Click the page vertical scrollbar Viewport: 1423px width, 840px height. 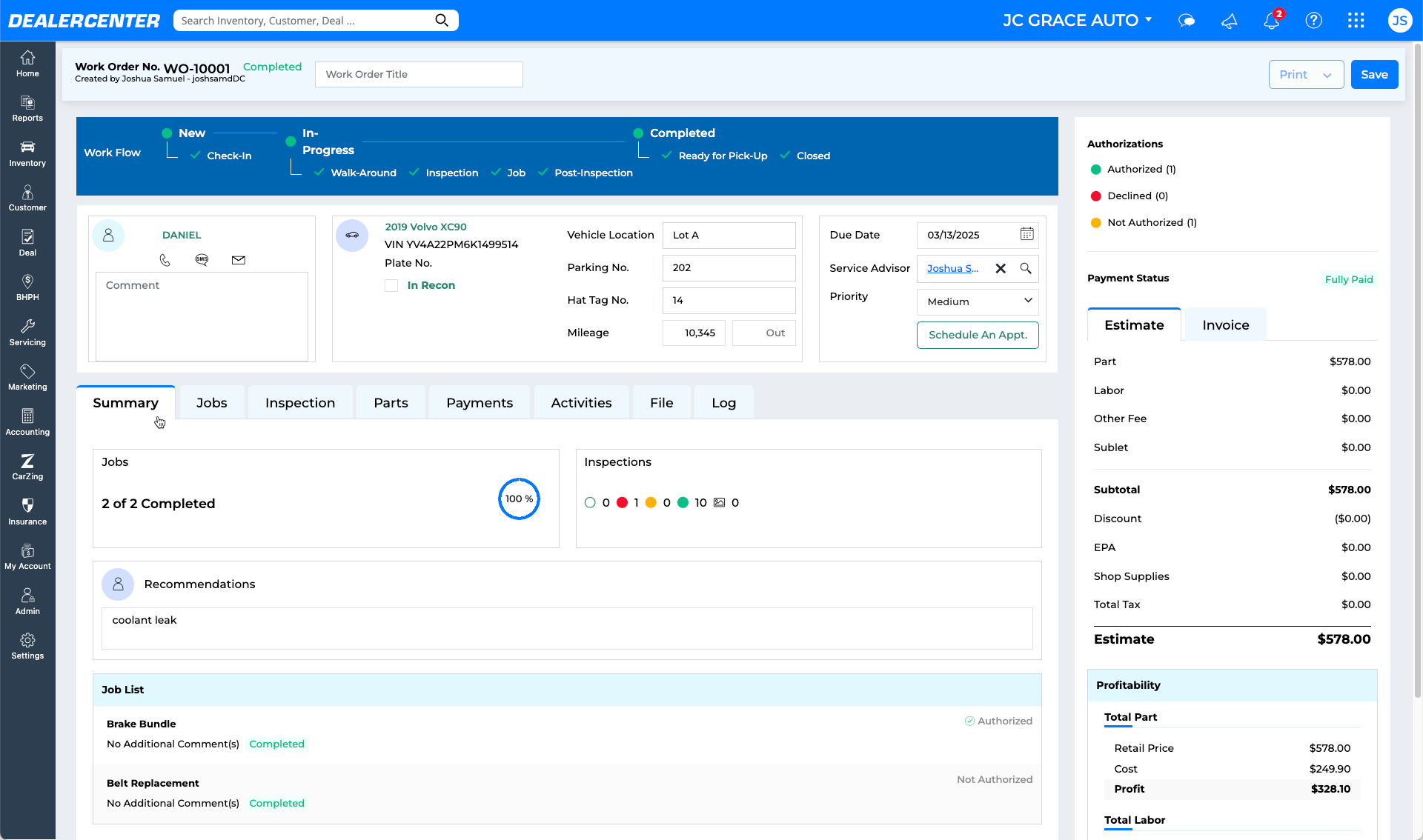click(x=1418, y=370)
